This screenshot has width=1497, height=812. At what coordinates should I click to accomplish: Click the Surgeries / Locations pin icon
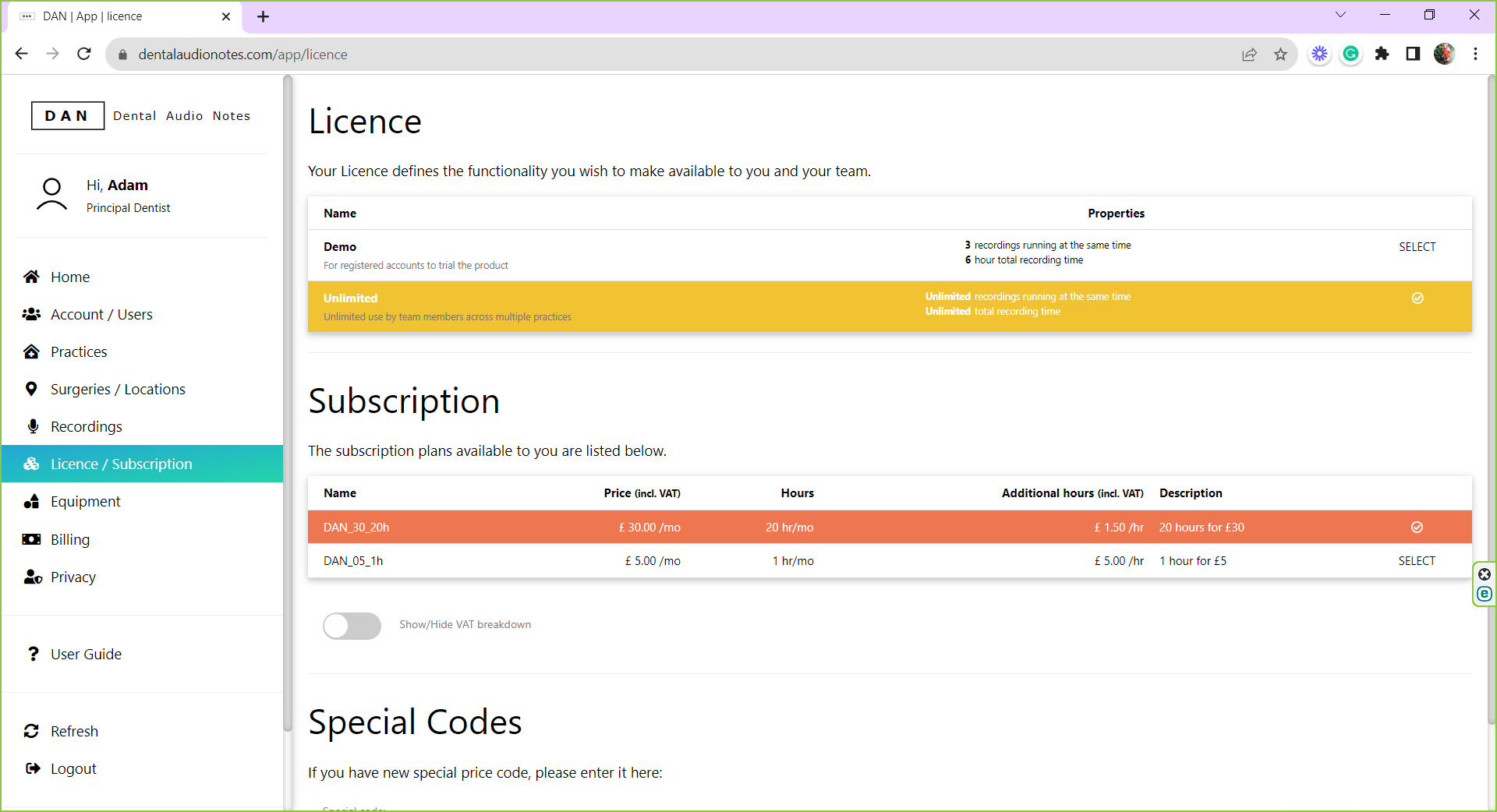click(31, 389)
